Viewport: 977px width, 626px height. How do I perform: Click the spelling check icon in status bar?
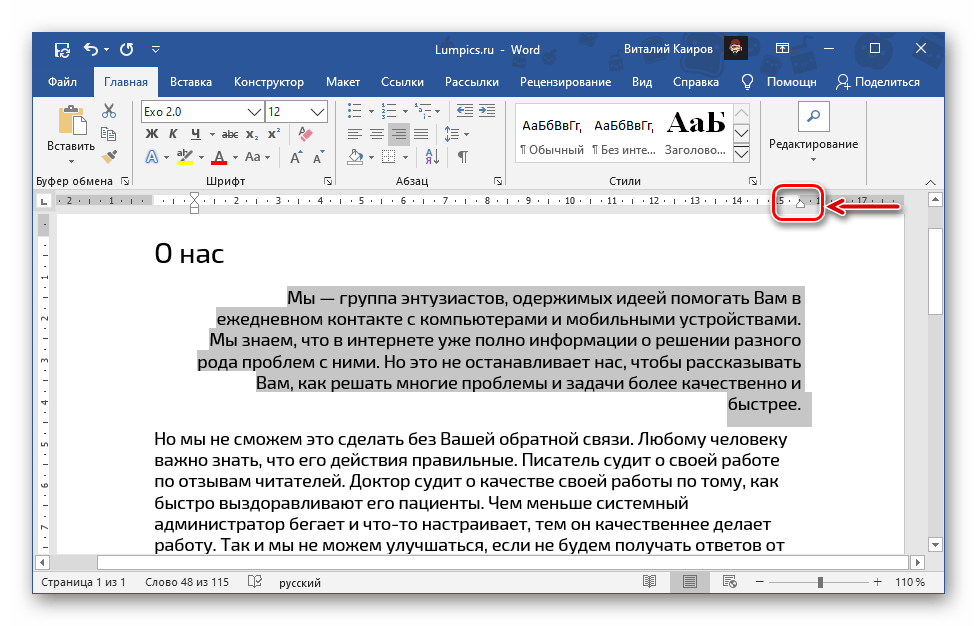pyautogui.click(x=255, y=581)
